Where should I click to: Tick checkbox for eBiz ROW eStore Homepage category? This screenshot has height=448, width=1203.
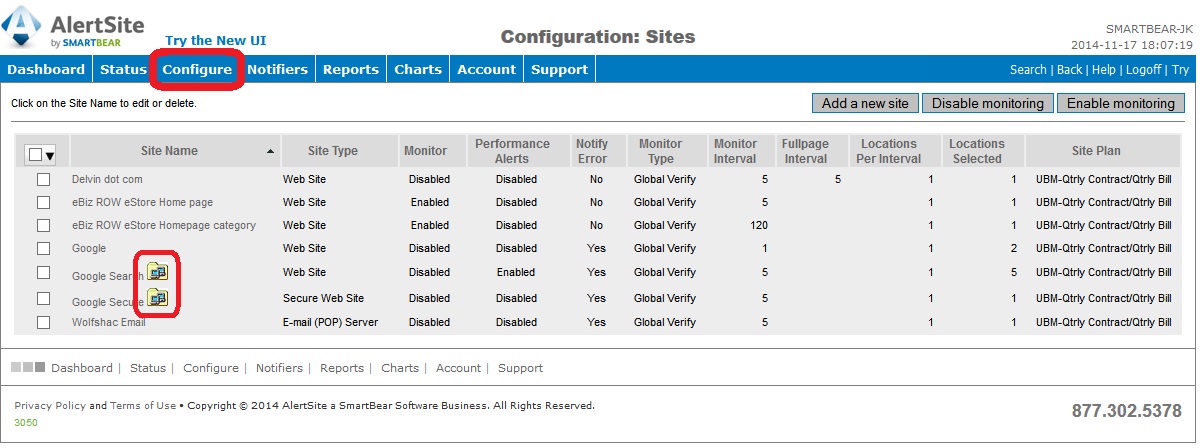(43, 225)
